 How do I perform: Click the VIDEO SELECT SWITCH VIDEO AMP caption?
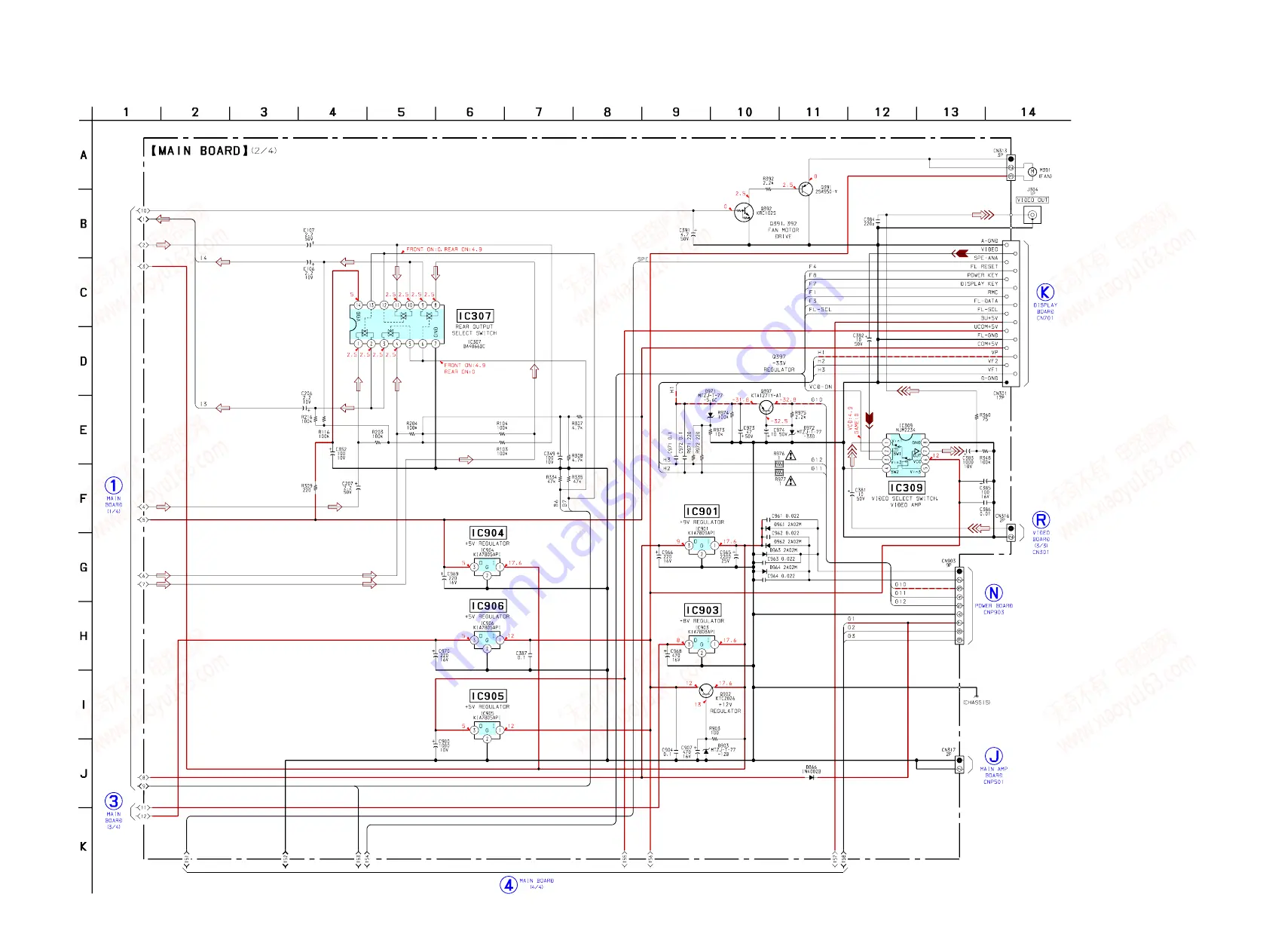[905, 502]
